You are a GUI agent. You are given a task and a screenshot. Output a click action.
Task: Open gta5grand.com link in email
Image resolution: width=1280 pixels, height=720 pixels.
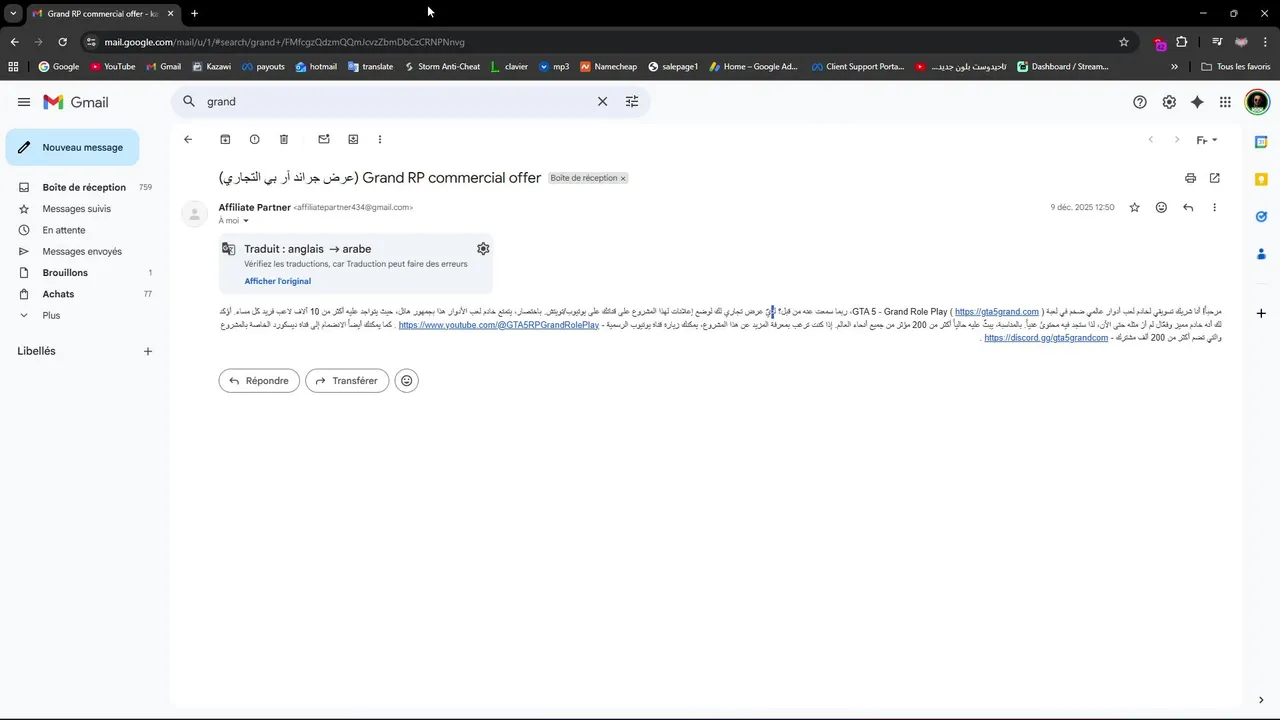pos(997,312)
